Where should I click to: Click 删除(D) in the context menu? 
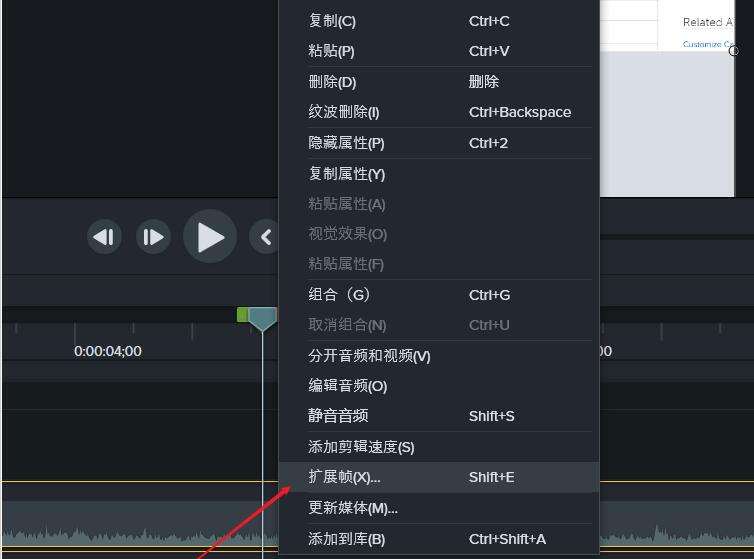[x=439, y=82]
